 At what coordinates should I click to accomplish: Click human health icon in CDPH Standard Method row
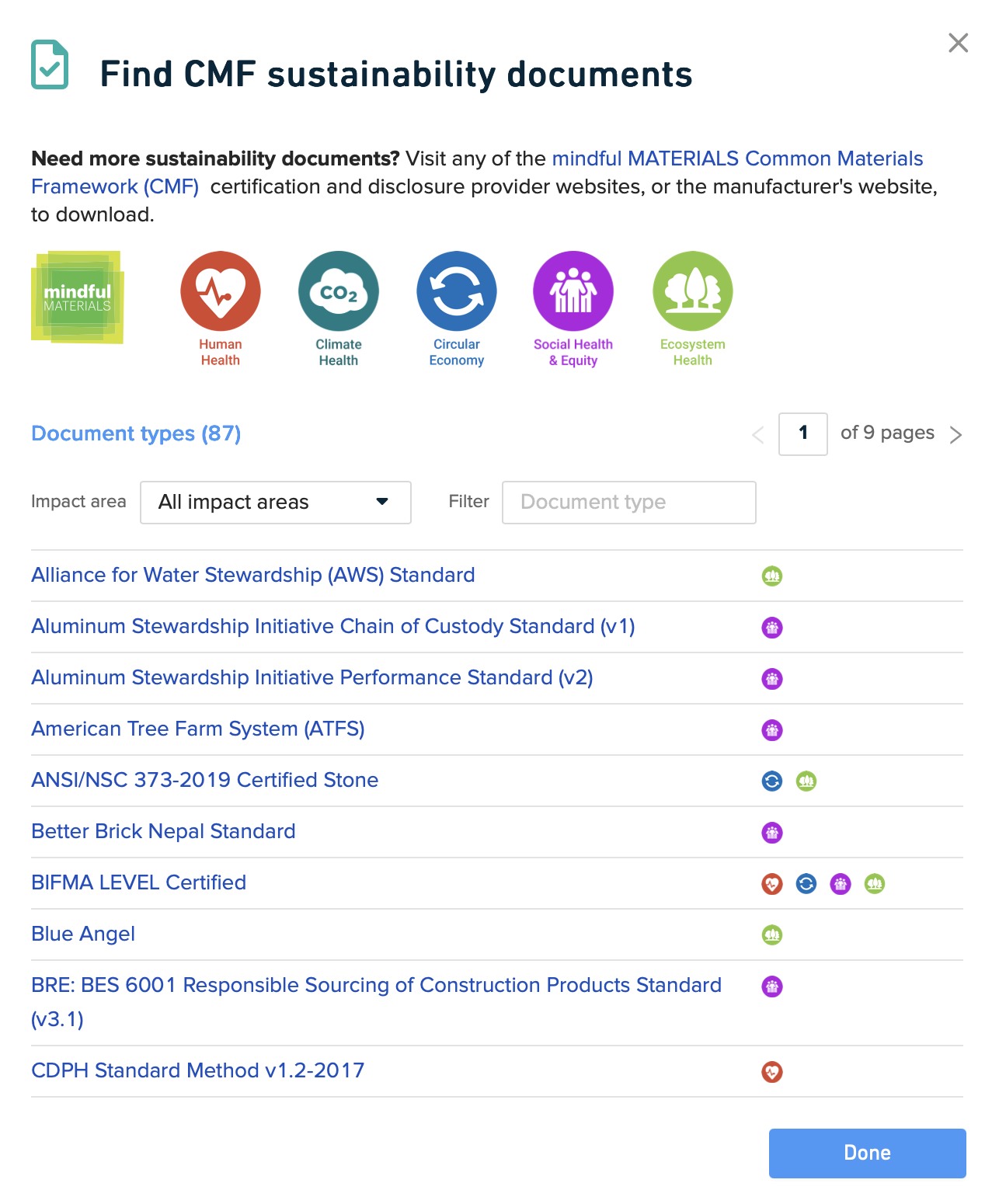pyautogui.click(x=772, y=1071)
